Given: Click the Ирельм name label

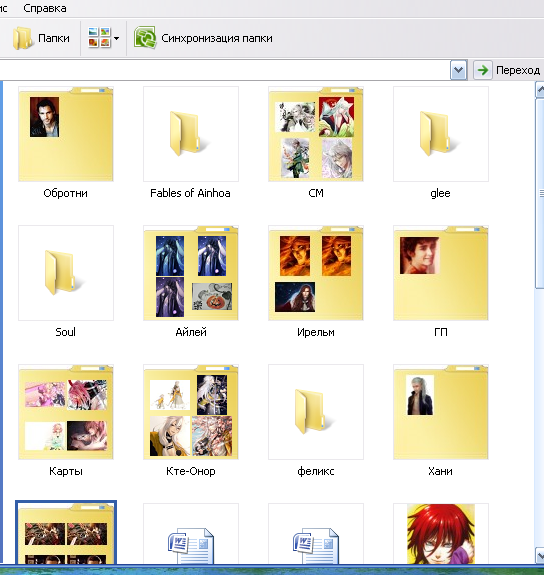Looking at the screenshot, I should click(316, 332).
